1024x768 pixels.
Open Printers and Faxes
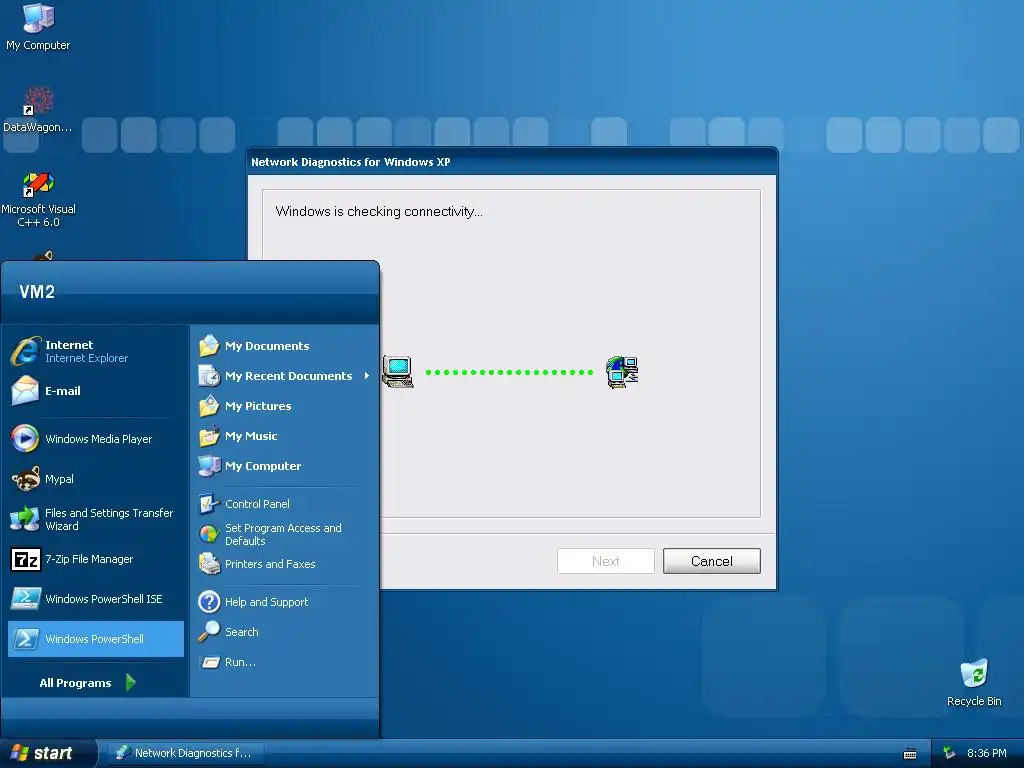pos(284,564)
